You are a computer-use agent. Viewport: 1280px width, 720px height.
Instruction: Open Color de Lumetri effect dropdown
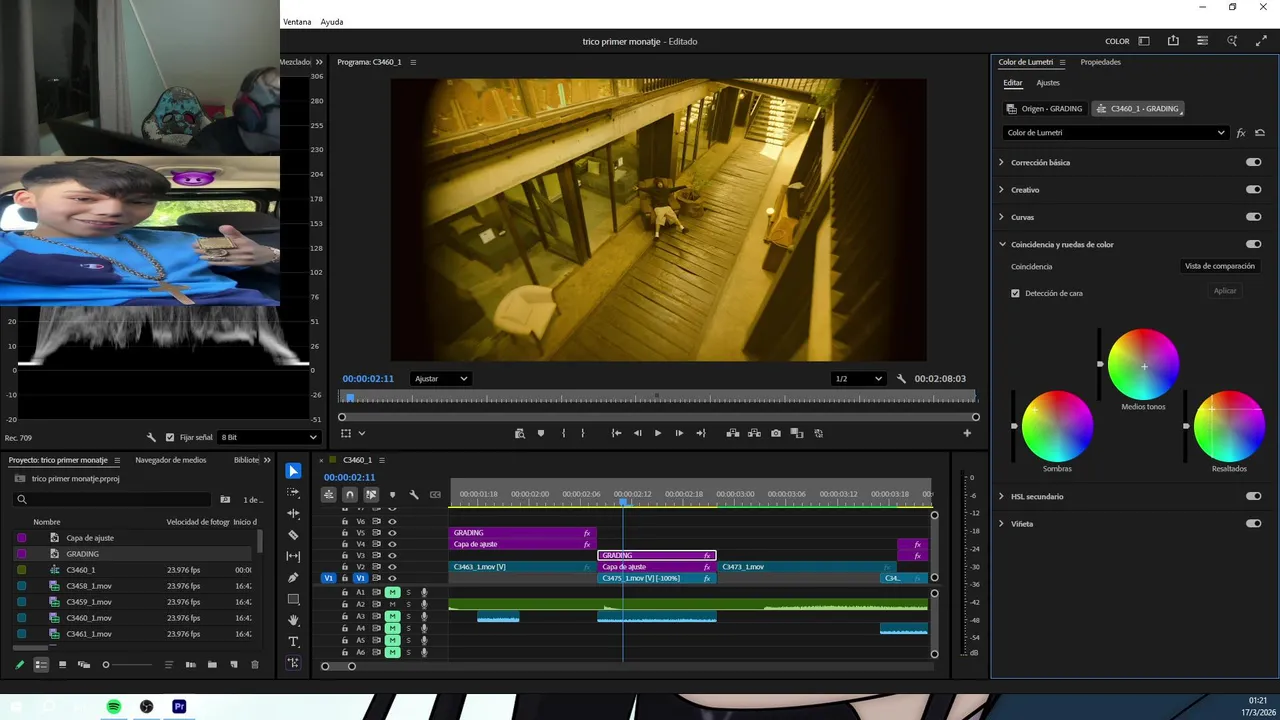point(1115,132)
